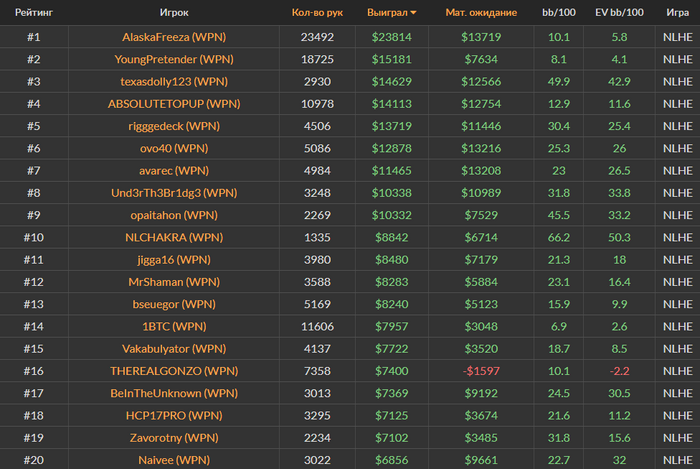Select winnings value $15181
700x469 pixels.
coord(392,59)
